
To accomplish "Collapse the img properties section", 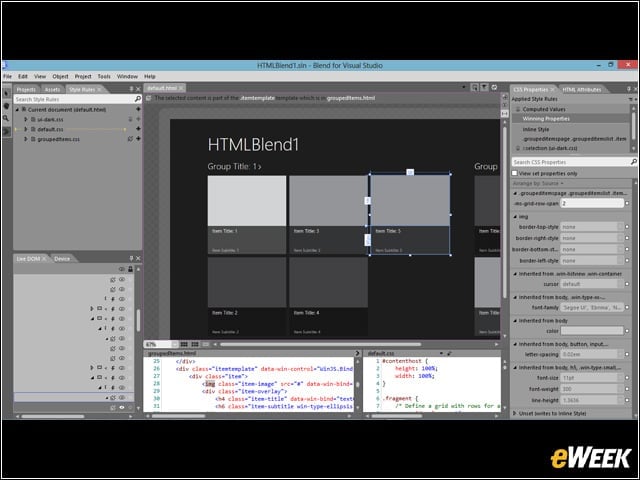I will coord(515,217).
